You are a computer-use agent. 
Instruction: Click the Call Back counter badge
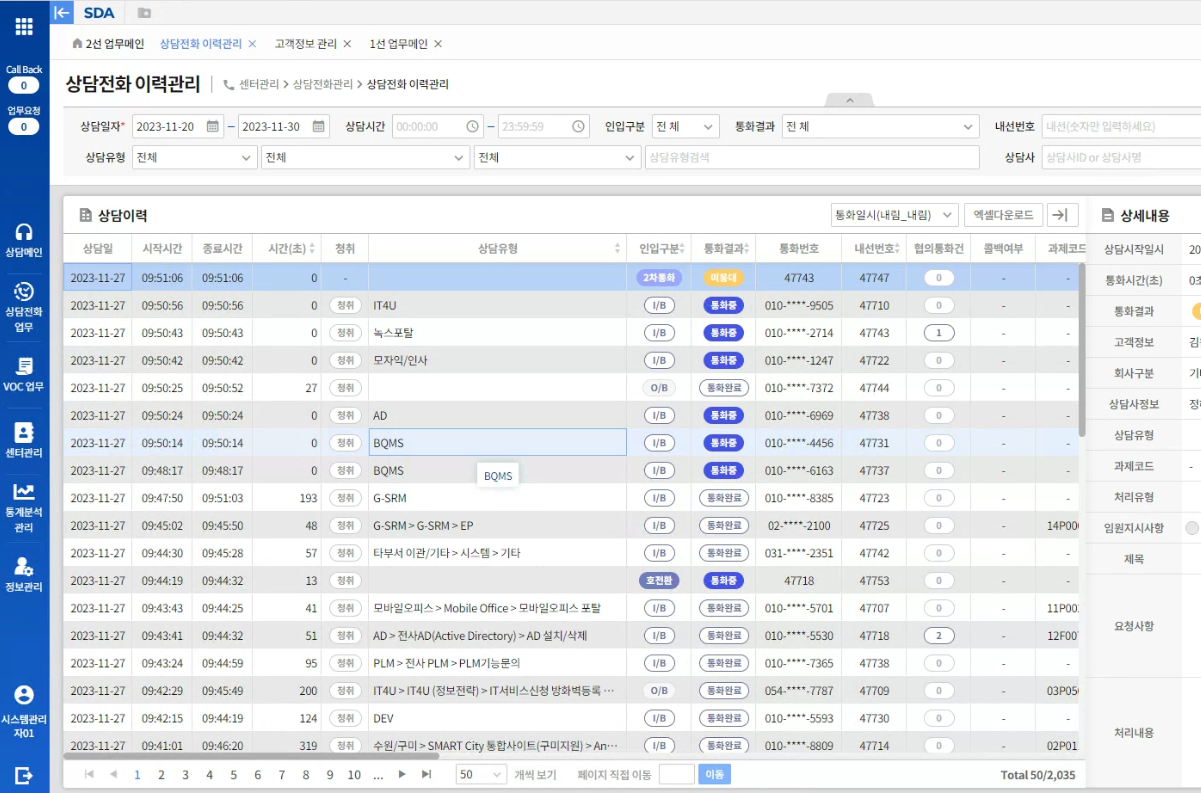(24, 85)
